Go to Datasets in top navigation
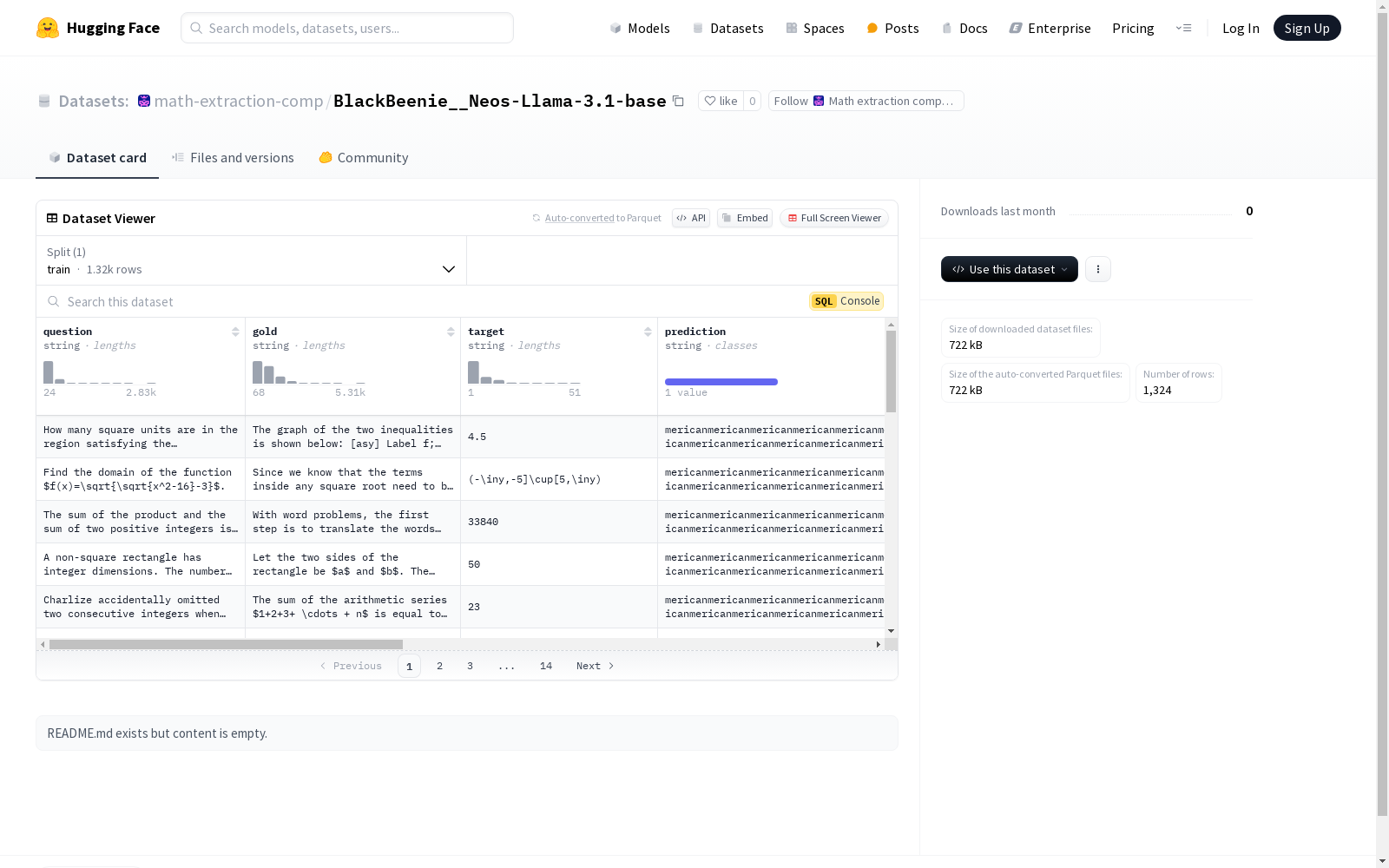The image size is (1389, 868). coord(727,28)
